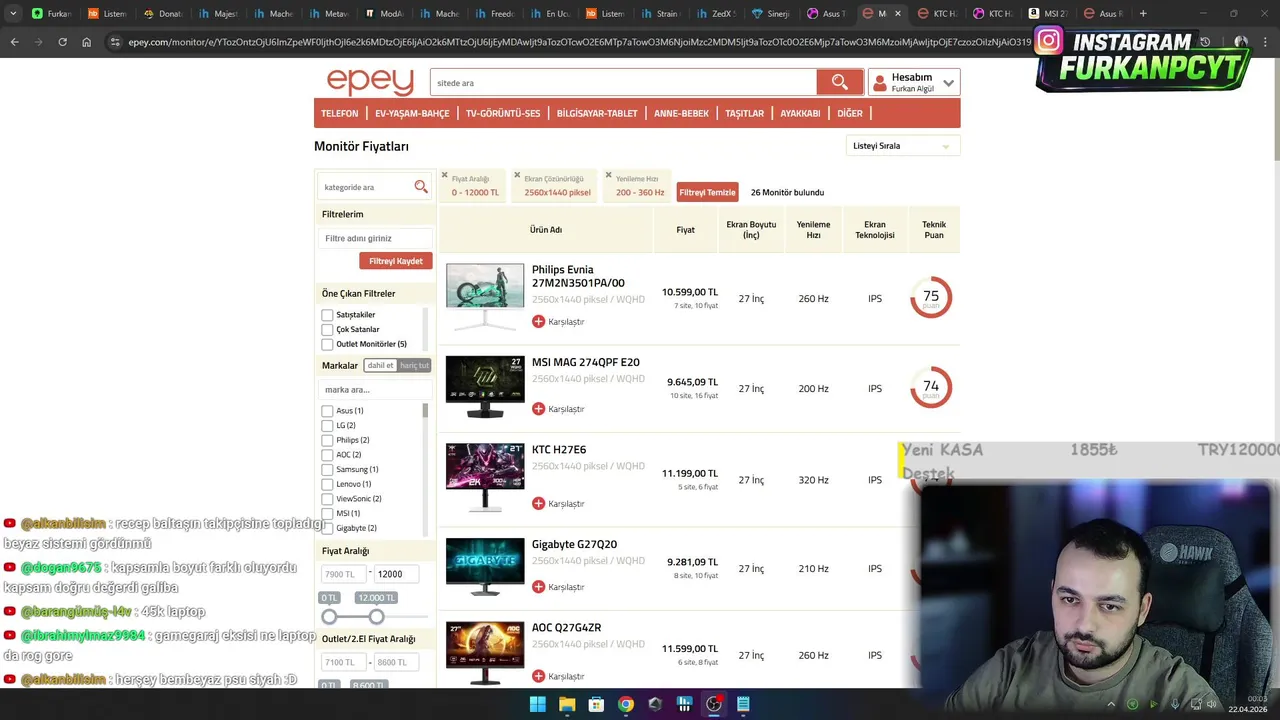Click the browser home icon
1280x720 pixels.
[86, 42]
